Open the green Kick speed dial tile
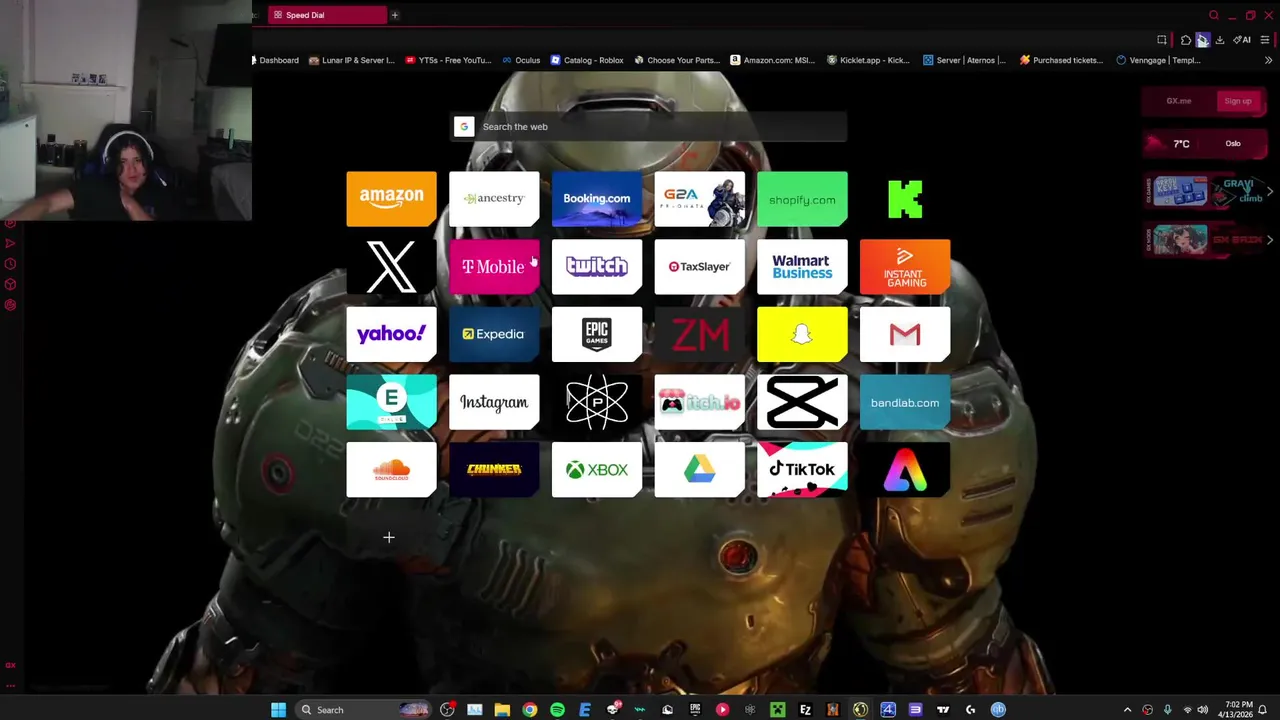This screenshot has width=1280, height=720. 905,198
